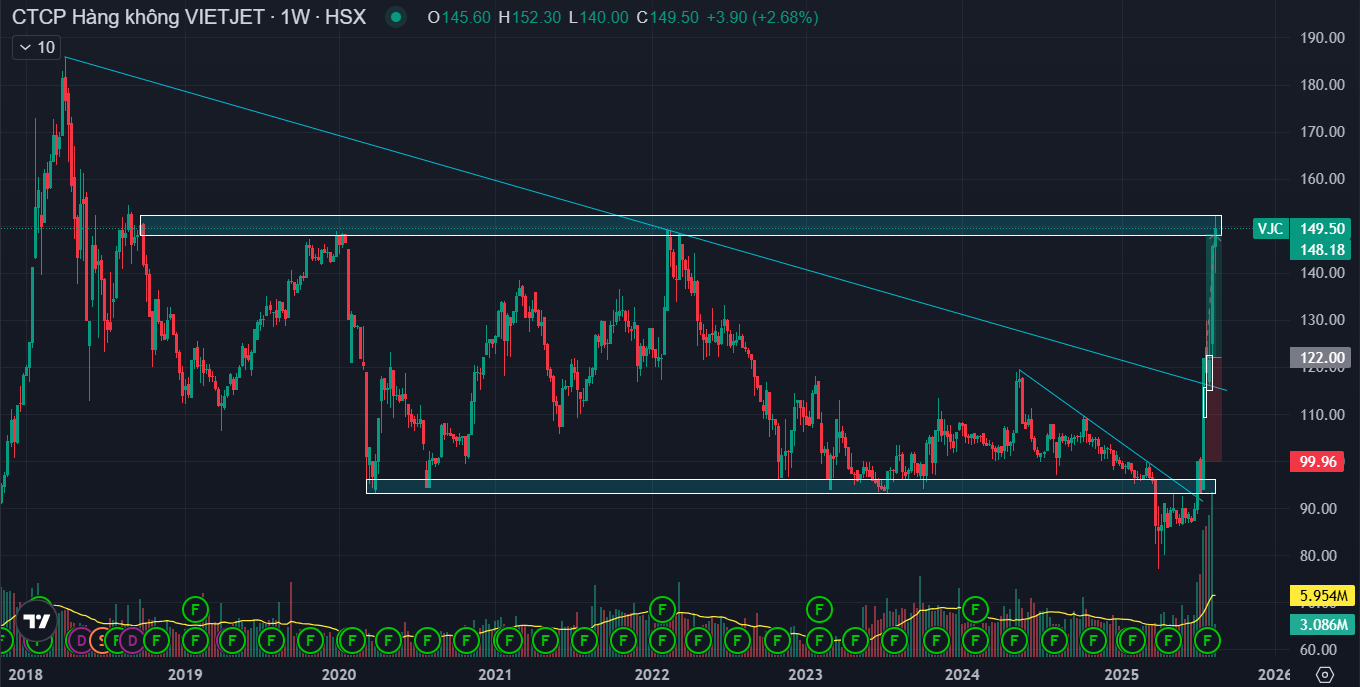1360x687 pixels.
Task: Click the 180.00 price scale label
Action: 1321,85
